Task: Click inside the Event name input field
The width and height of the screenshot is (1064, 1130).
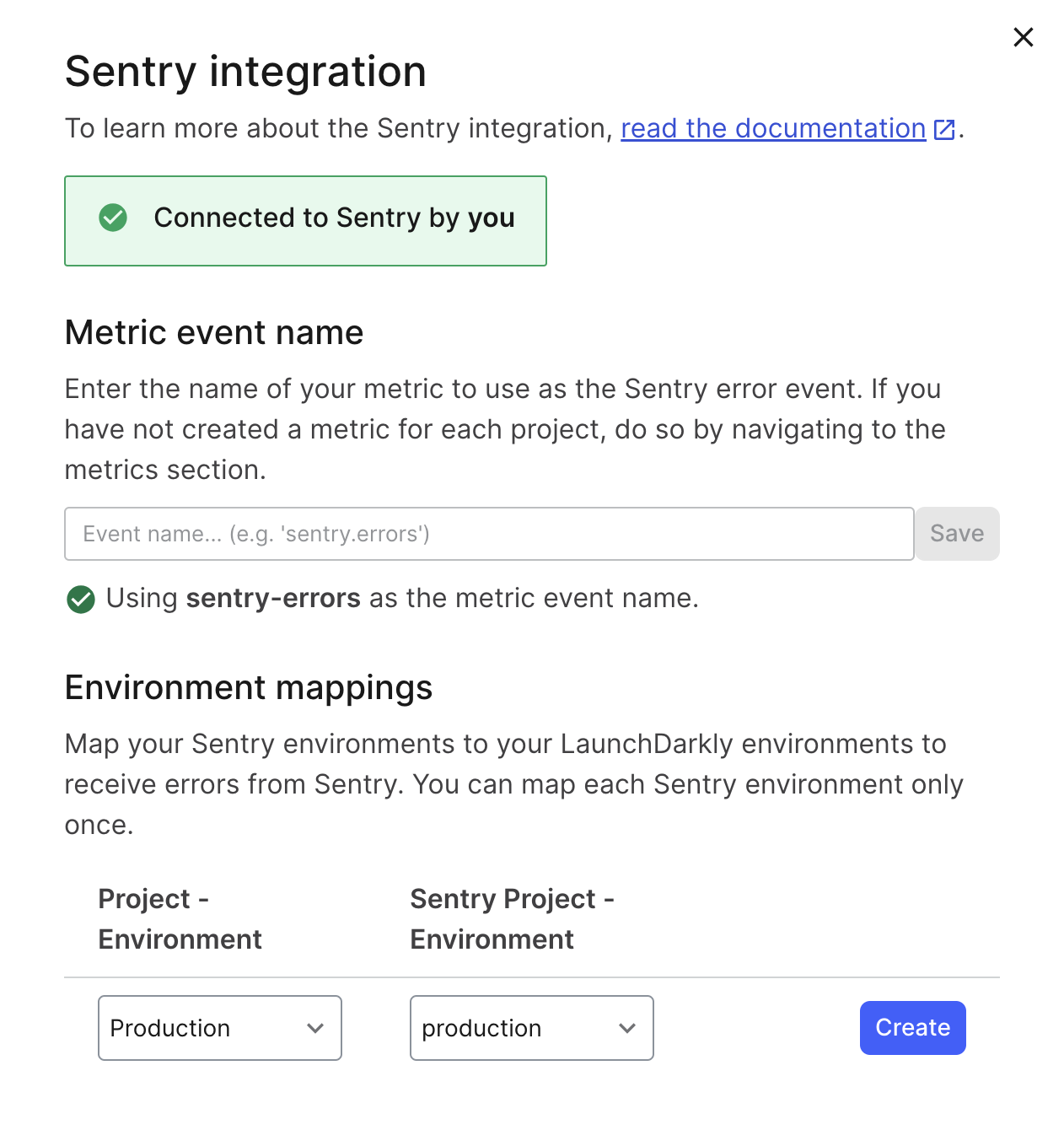Action: [489, 533]
